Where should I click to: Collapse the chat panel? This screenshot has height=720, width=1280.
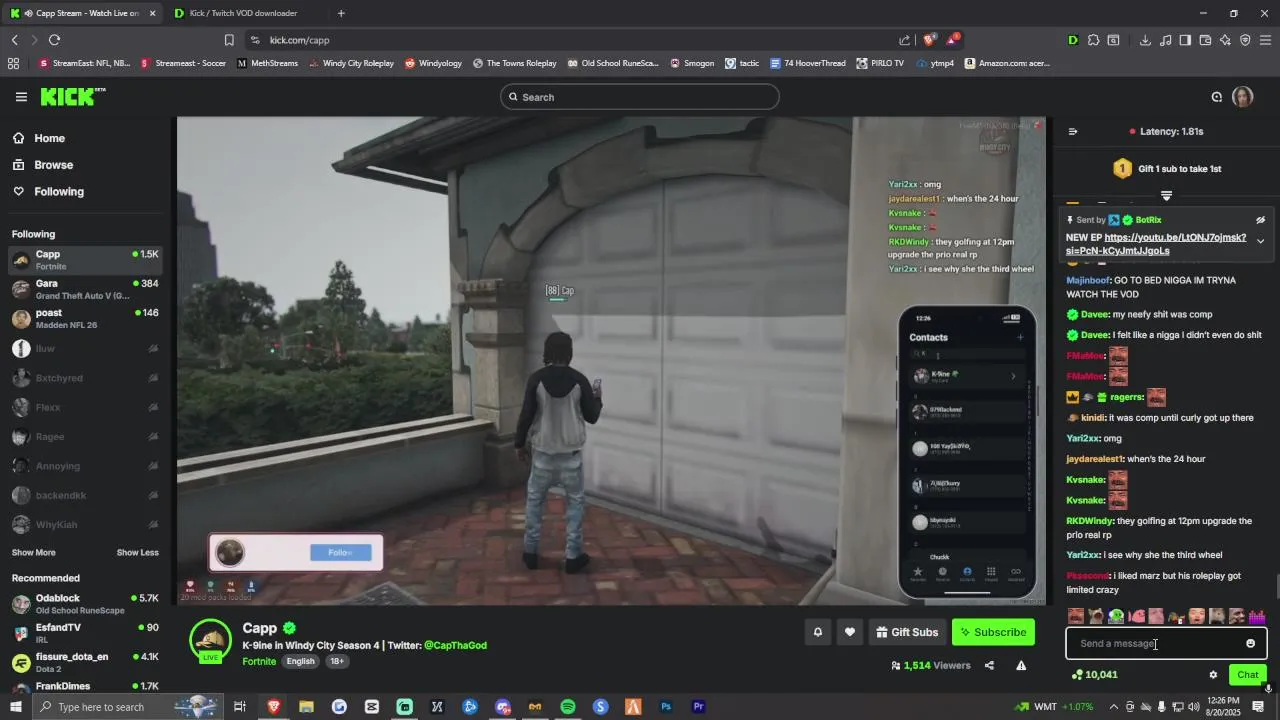pos(1073,132)
